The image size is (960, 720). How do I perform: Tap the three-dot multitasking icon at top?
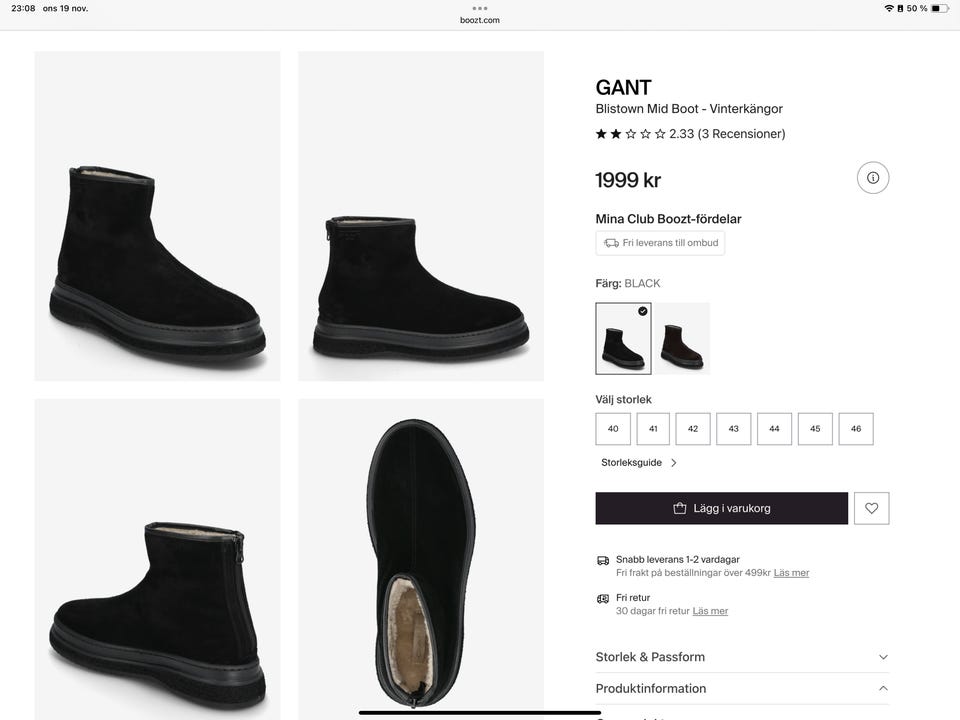tap(480, 8)
